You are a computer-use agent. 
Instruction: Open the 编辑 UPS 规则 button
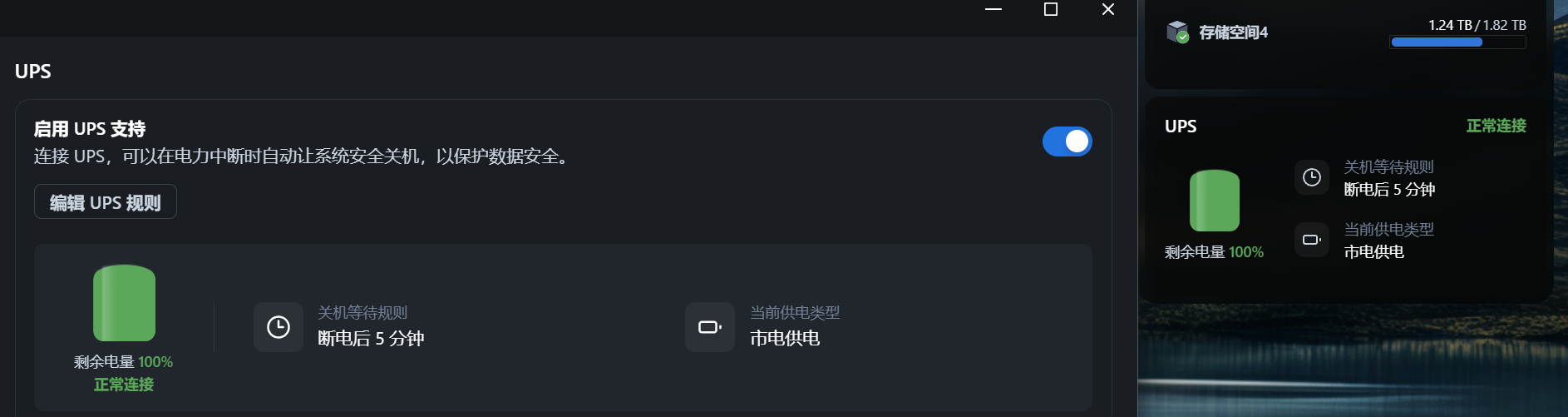(x=106, y=202)
